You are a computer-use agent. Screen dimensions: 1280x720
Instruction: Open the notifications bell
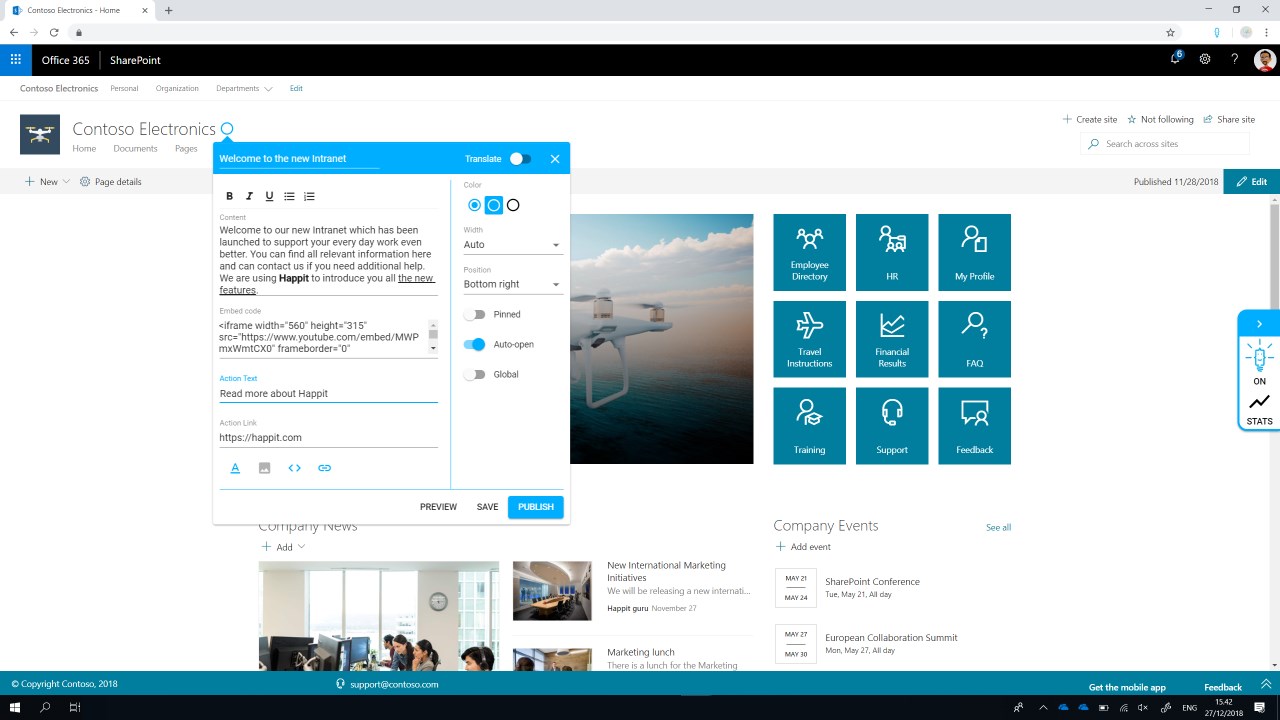pyautogui.click(x=1175, y=59)
